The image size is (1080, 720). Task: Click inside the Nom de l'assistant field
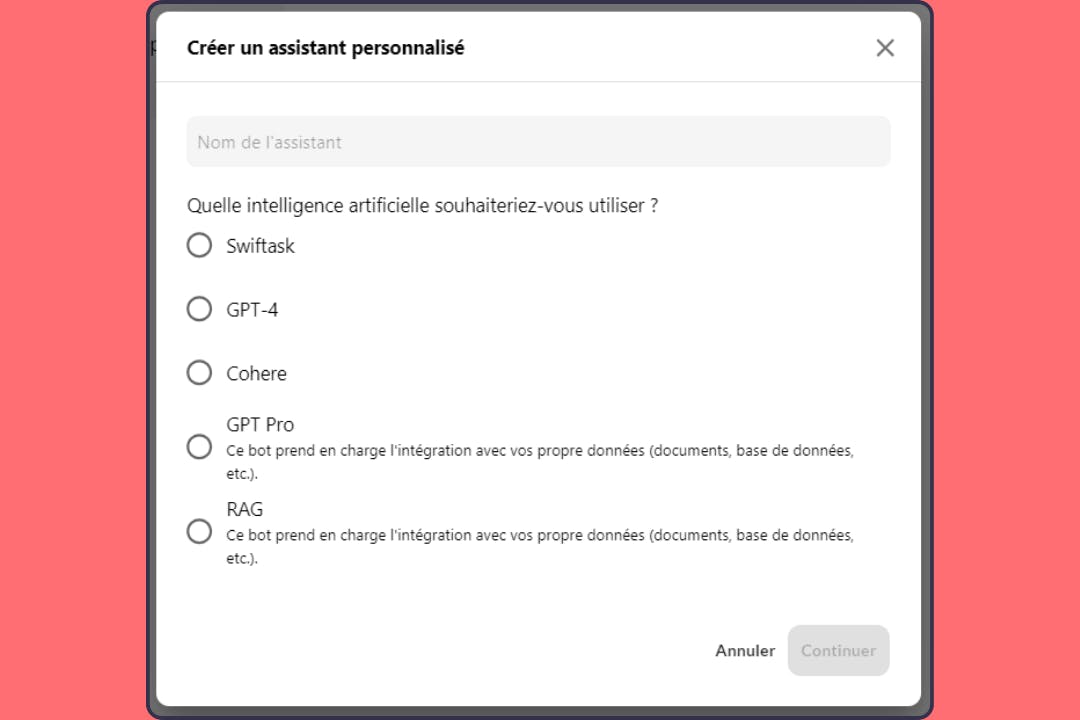pyautogui.click(x=538, y=141)
